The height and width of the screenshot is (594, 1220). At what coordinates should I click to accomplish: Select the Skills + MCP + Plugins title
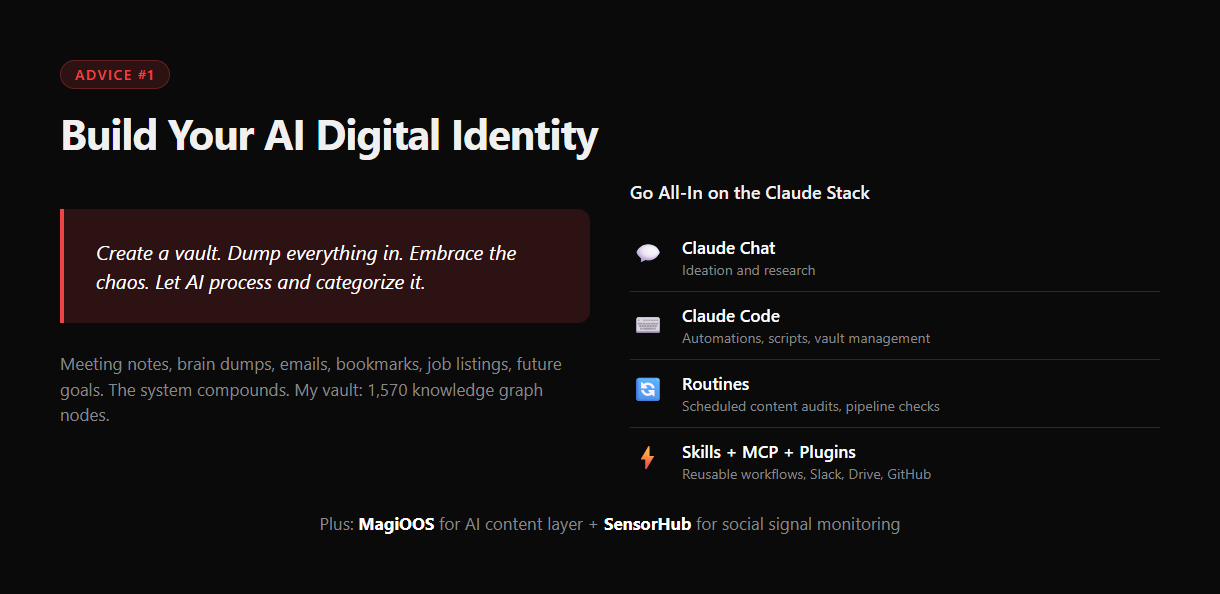tap(769, 452)
